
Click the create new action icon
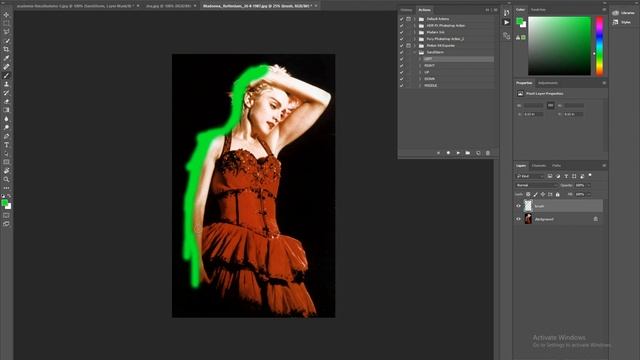click(478, 153)
